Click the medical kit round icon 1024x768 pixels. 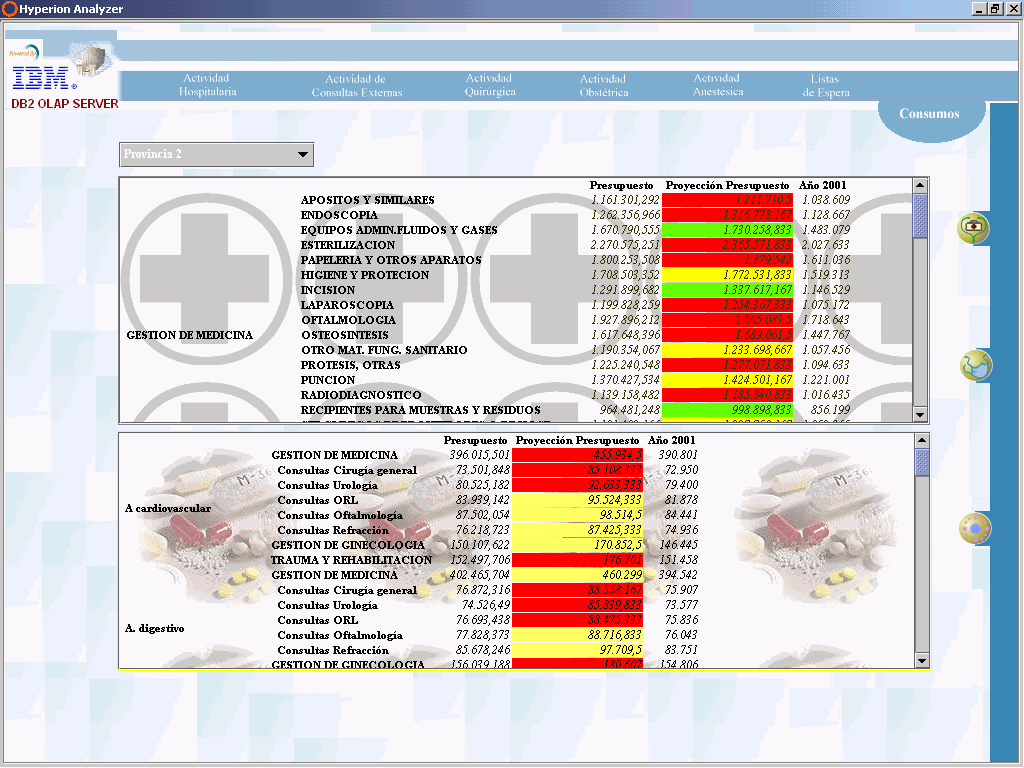(974, 228)
